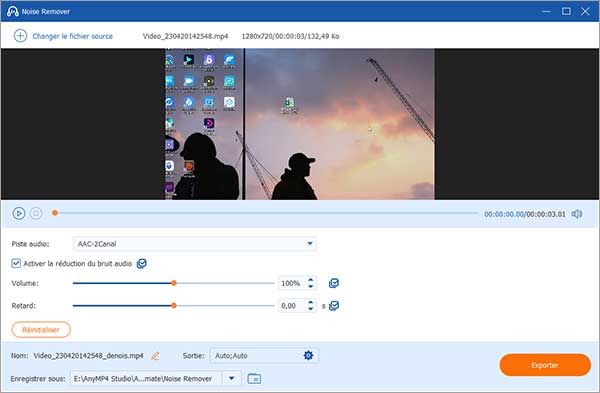Viewport: 600px width, 393px height.
Task: Click the plus icon to change source file
Action: (x=20, y=36)
